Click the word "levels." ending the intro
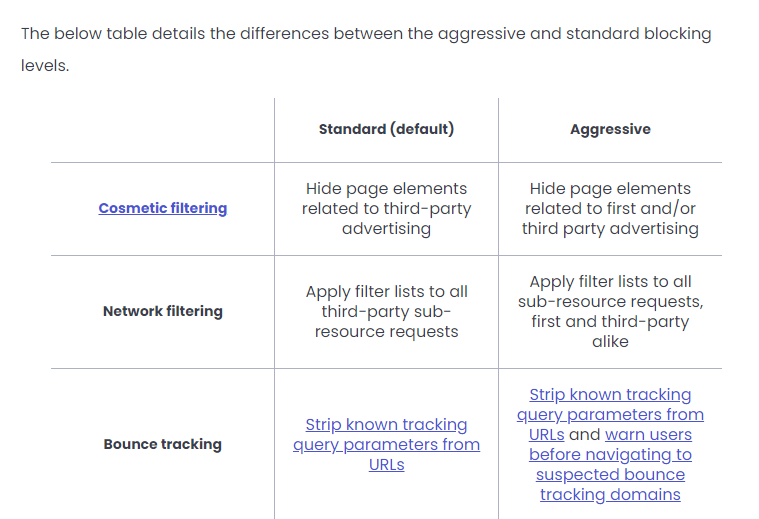This screenshot has height=519, width=759. (45, 68)
